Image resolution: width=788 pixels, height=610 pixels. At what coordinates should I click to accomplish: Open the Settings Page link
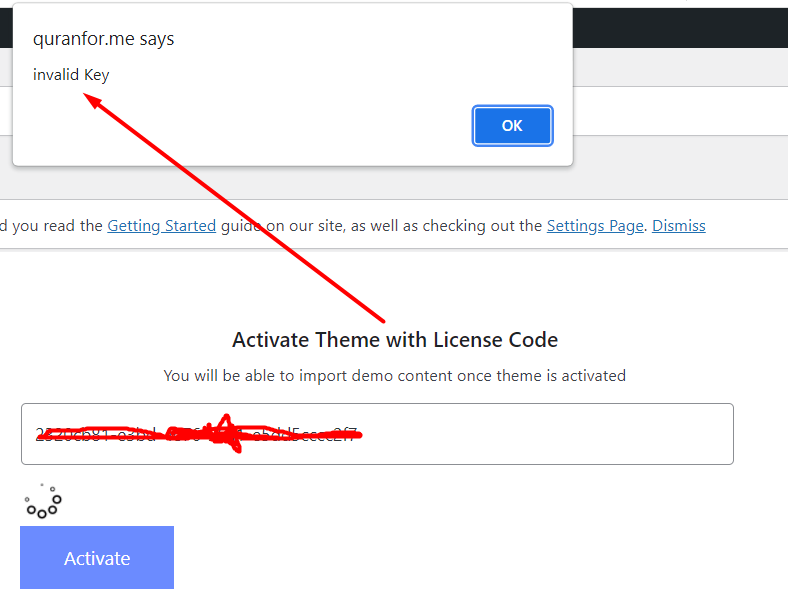click(595, 226)
